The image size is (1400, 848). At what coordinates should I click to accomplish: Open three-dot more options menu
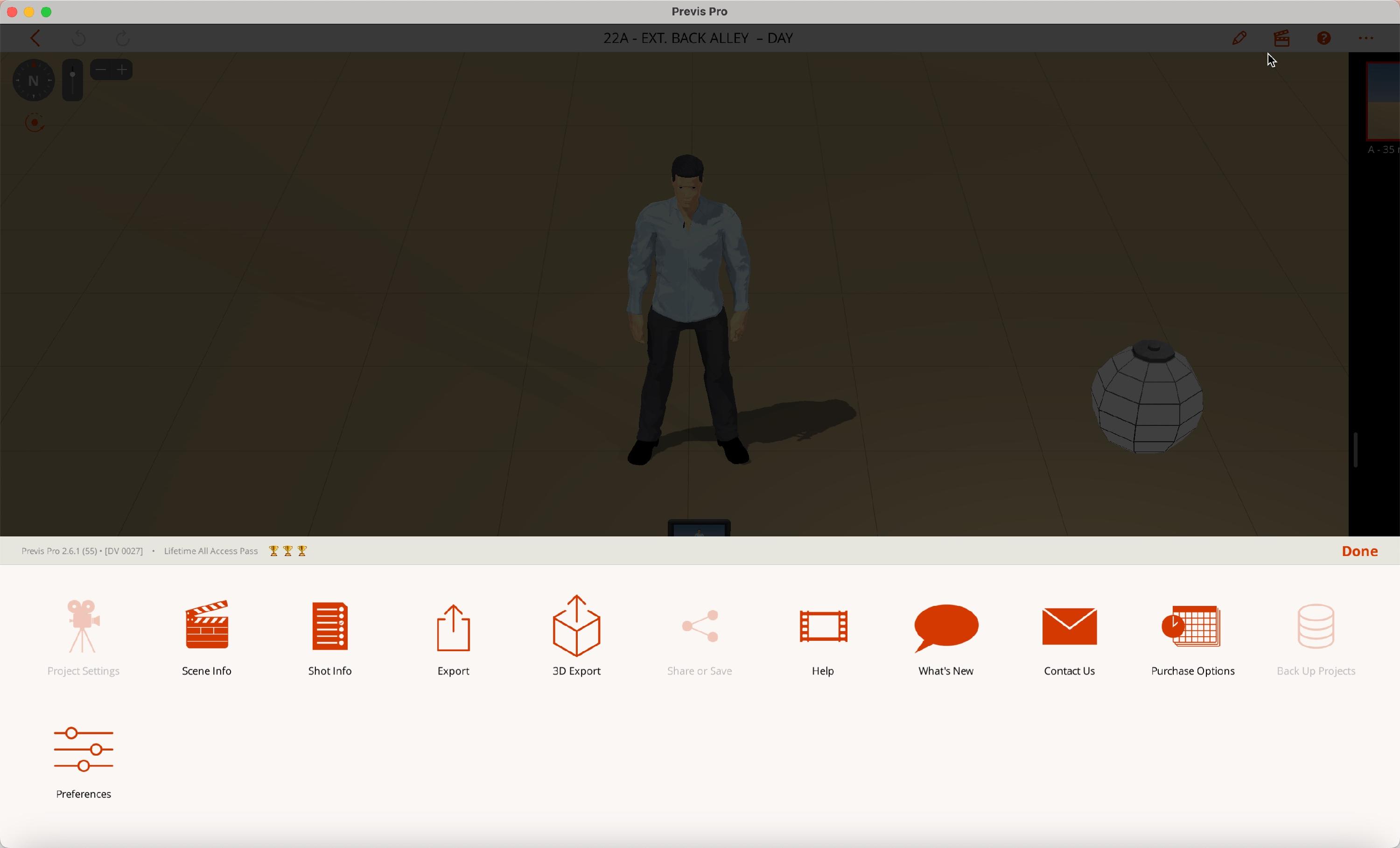point(1366,39)
